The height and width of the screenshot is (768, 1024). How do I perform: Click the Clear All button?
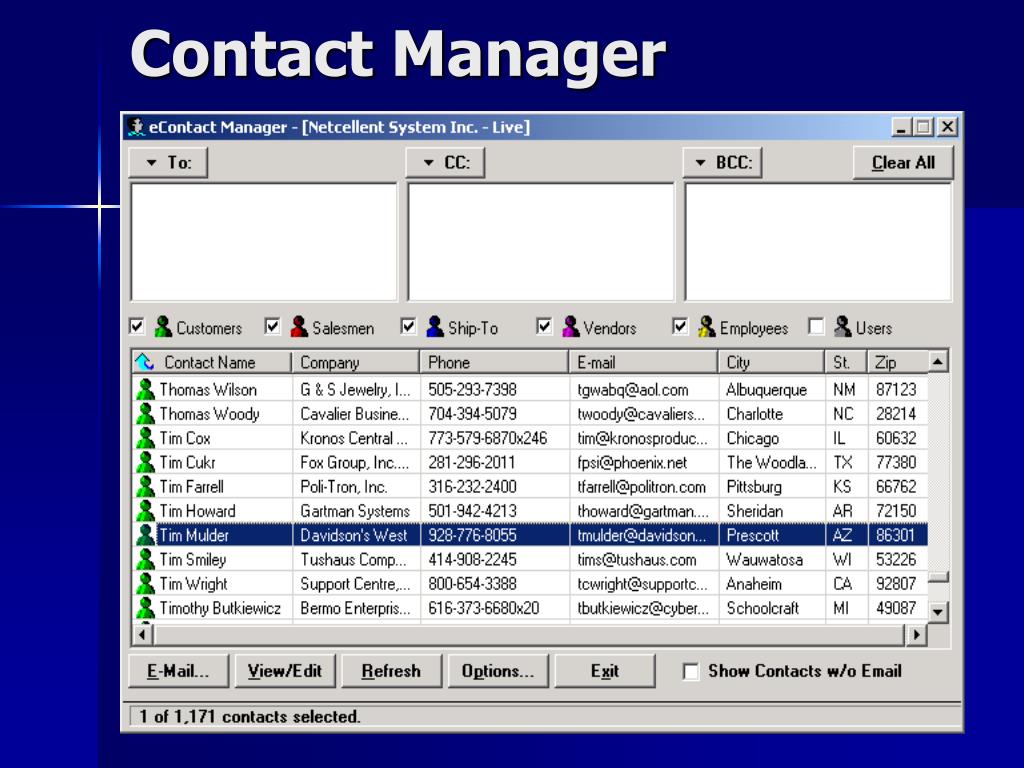(903, 163)
